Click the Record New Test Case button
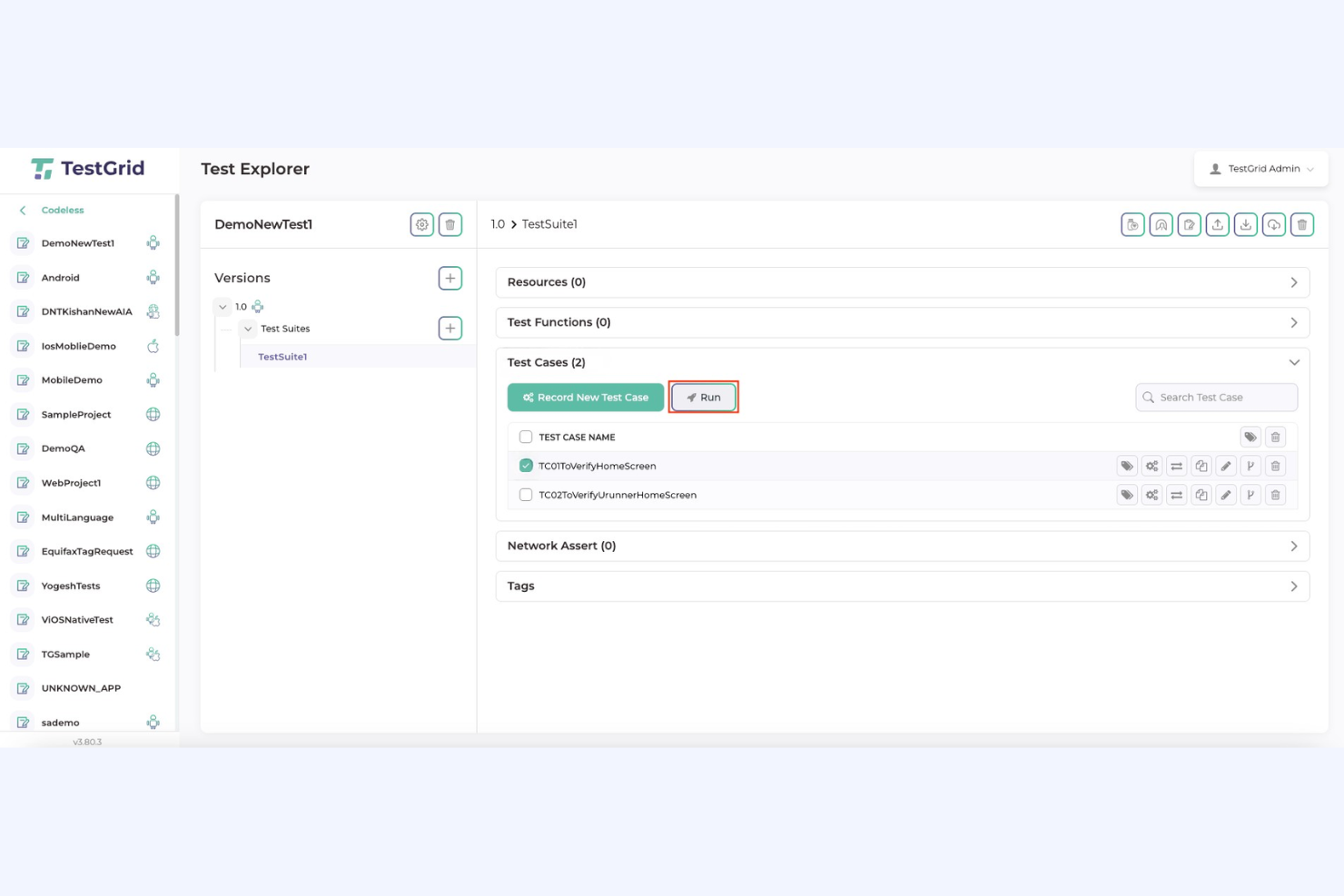 (x=585, y=397)
